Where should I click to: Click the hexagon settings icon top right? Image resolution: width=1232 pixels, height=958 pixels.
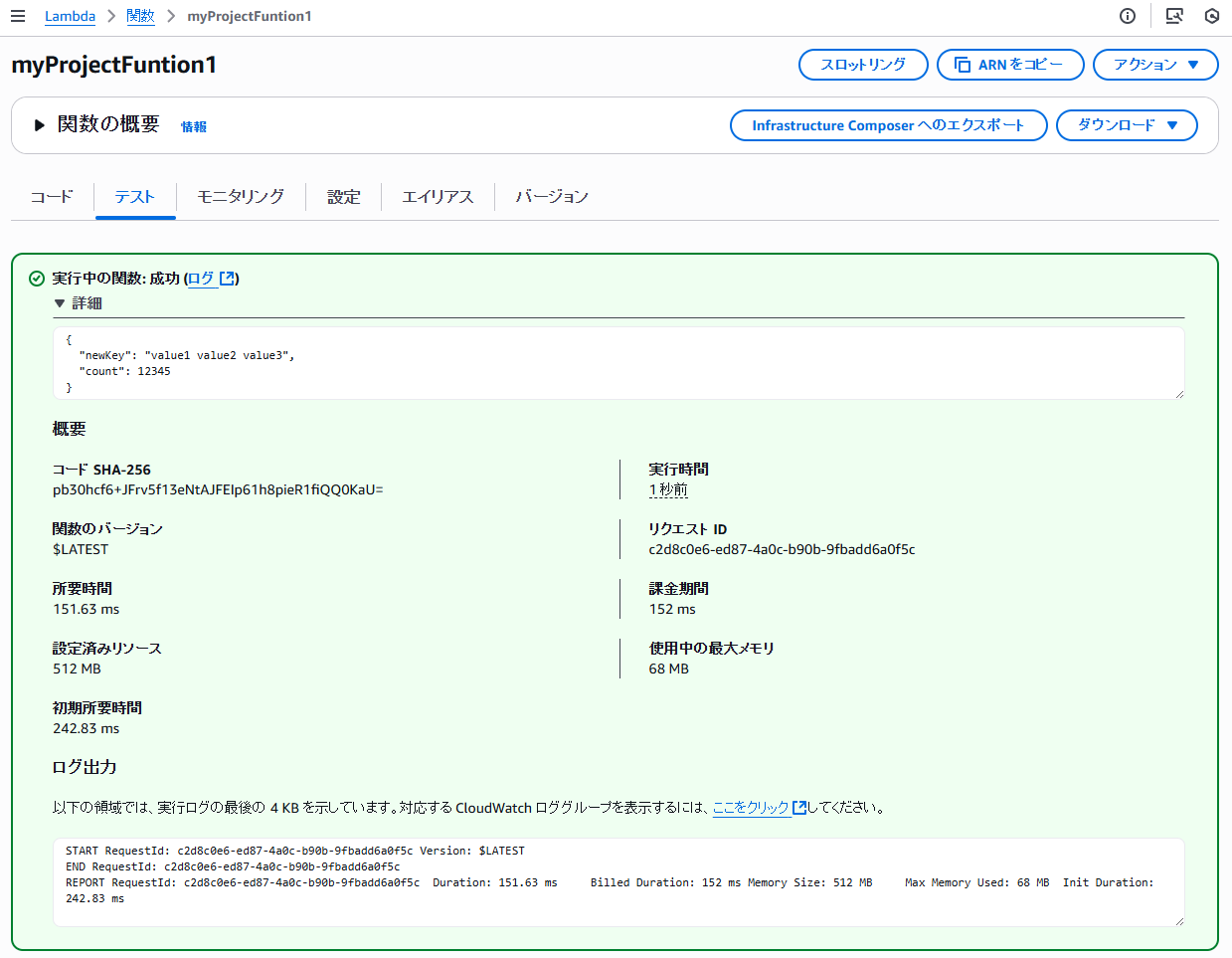click(x=1211, y=16)
